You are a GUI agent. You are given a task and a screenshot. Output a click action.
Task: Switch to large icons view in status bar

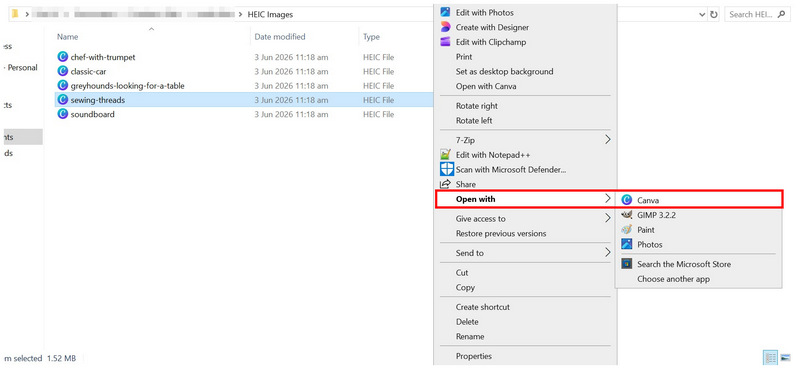785,357
